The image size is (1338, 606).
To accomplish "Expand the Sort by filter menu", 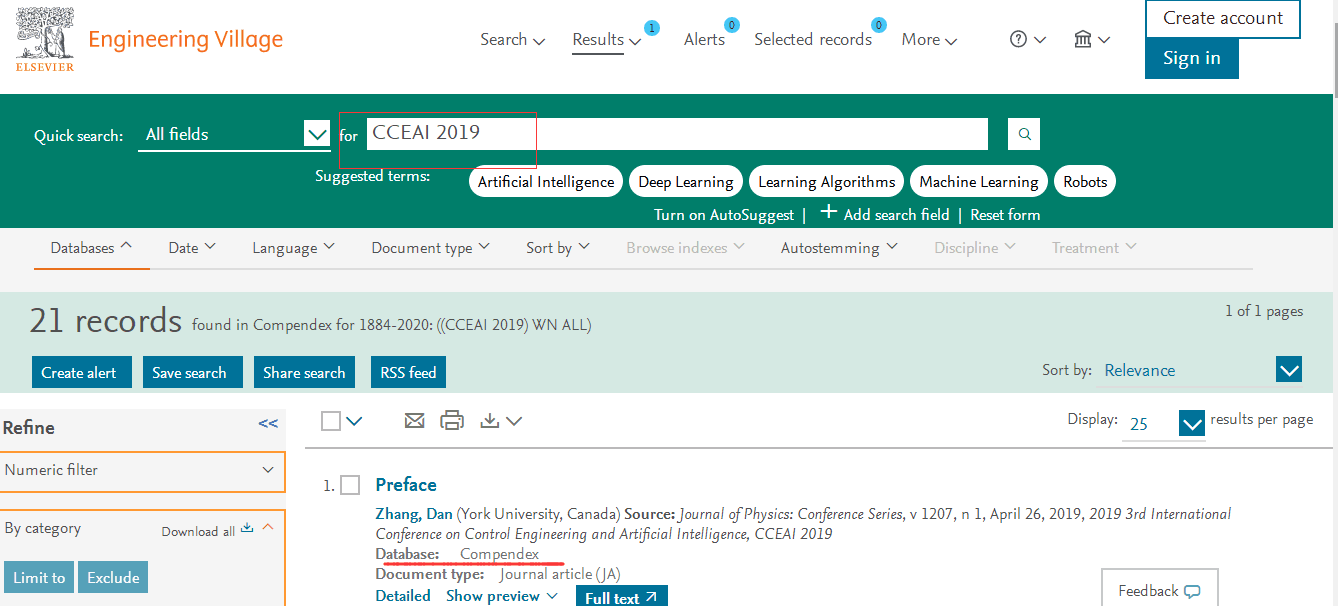I will coord(558,247).
